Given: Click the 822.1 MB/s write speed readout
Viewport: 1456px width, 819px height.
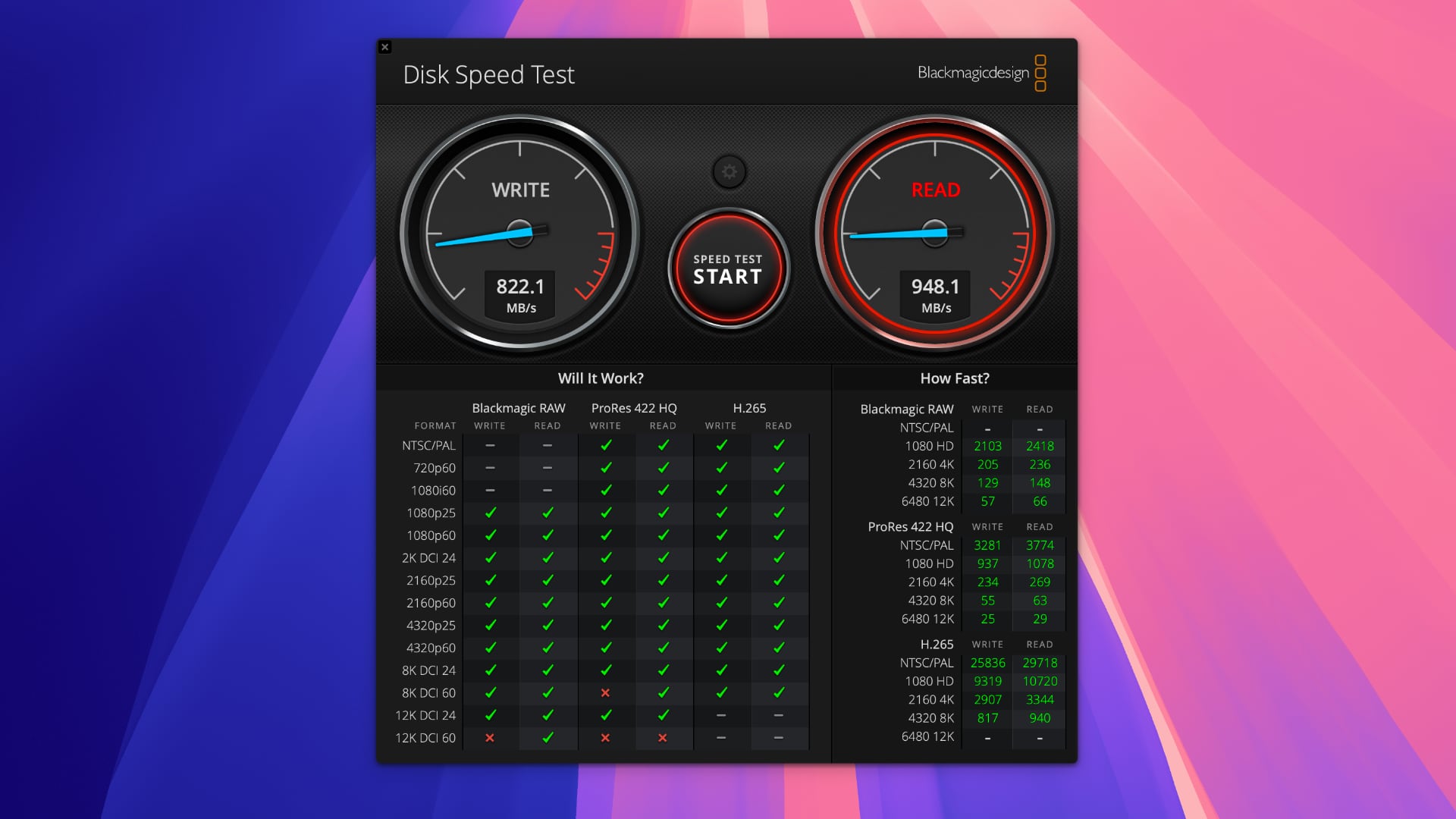Looking at the screenshot, I should pyautogui.click(x=520, y=295).
